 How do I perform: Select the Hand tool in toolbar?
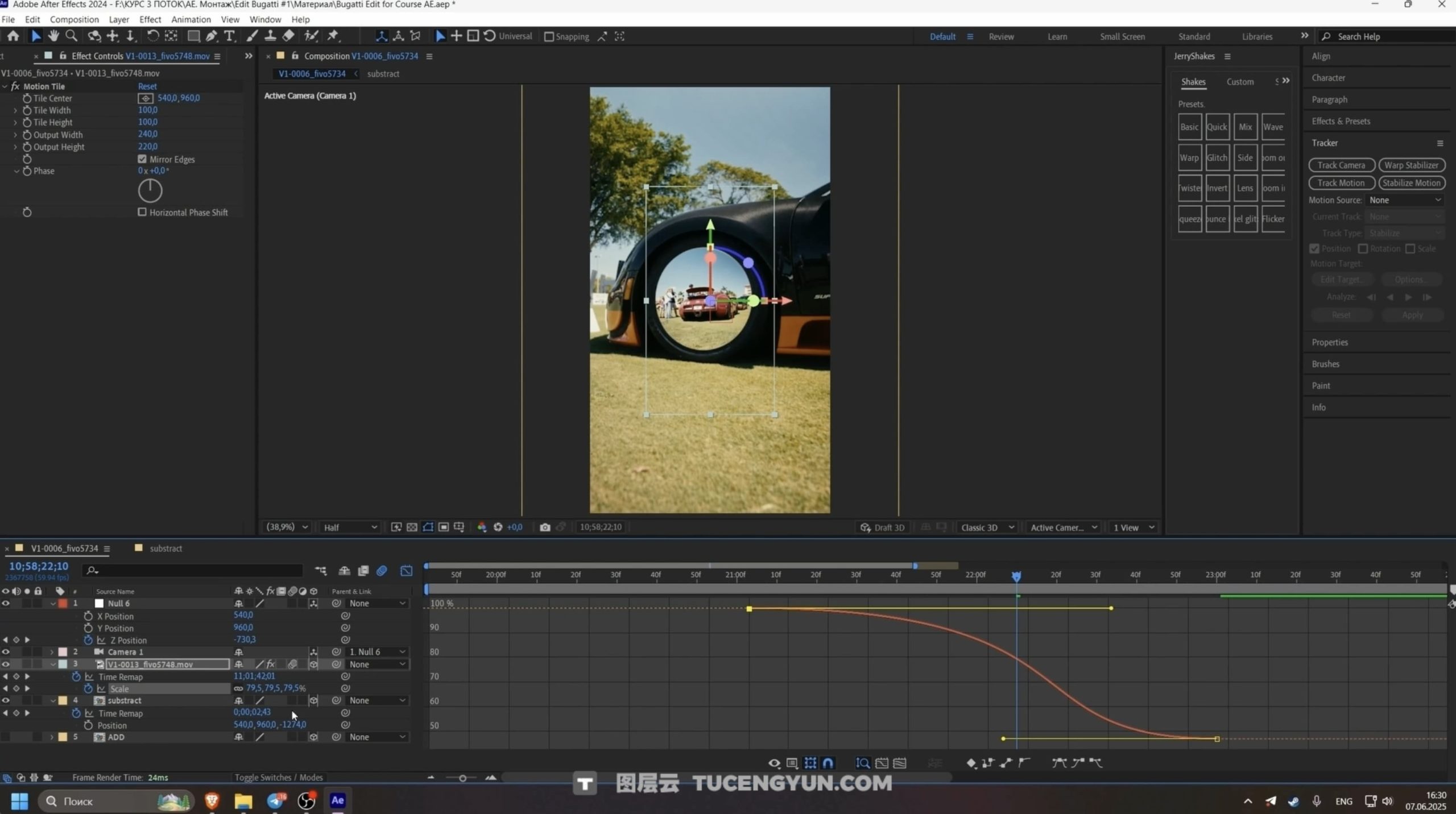(x=53, y=36)
